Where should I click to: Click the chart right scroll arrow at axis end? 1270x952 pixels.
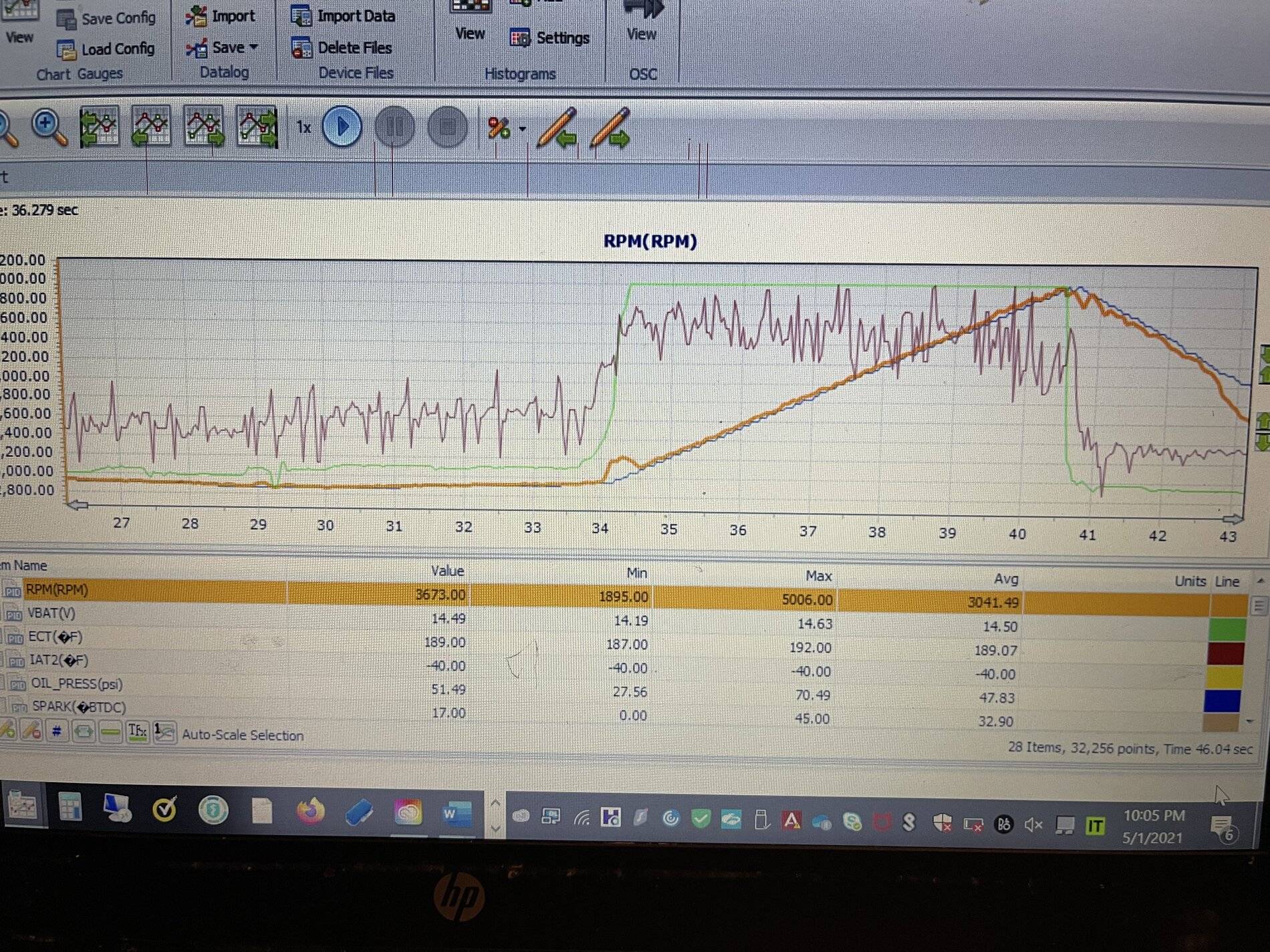pyautogui.click(x=1233, y=518)
